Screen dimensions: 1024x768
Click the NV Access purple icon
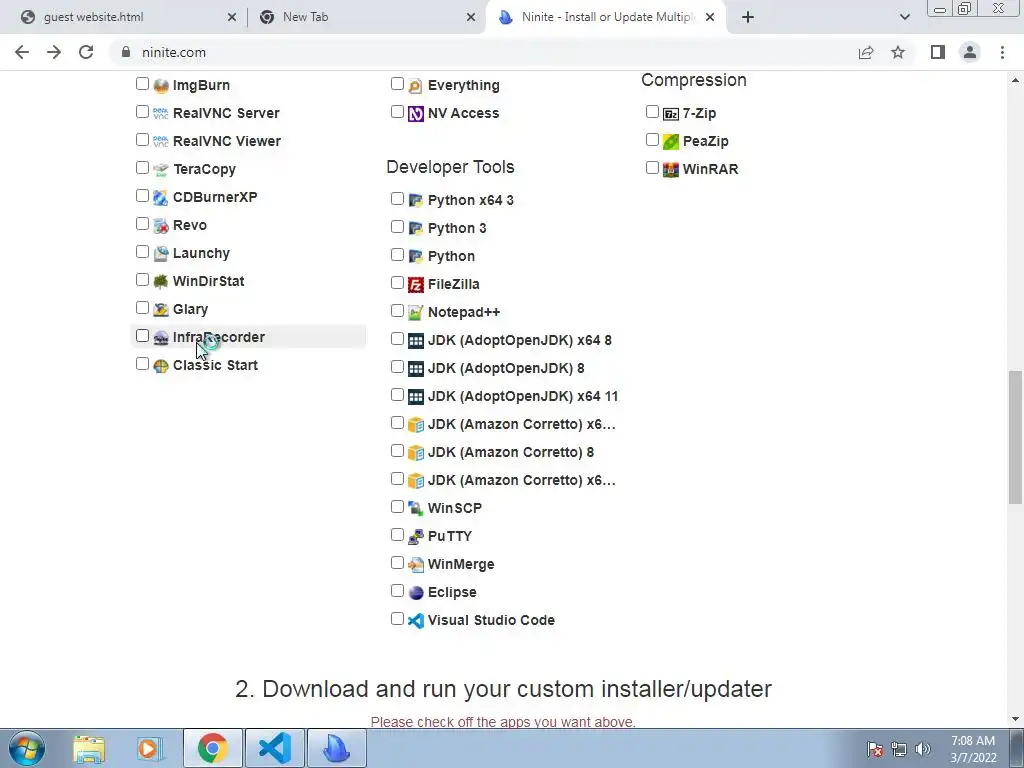415,114
